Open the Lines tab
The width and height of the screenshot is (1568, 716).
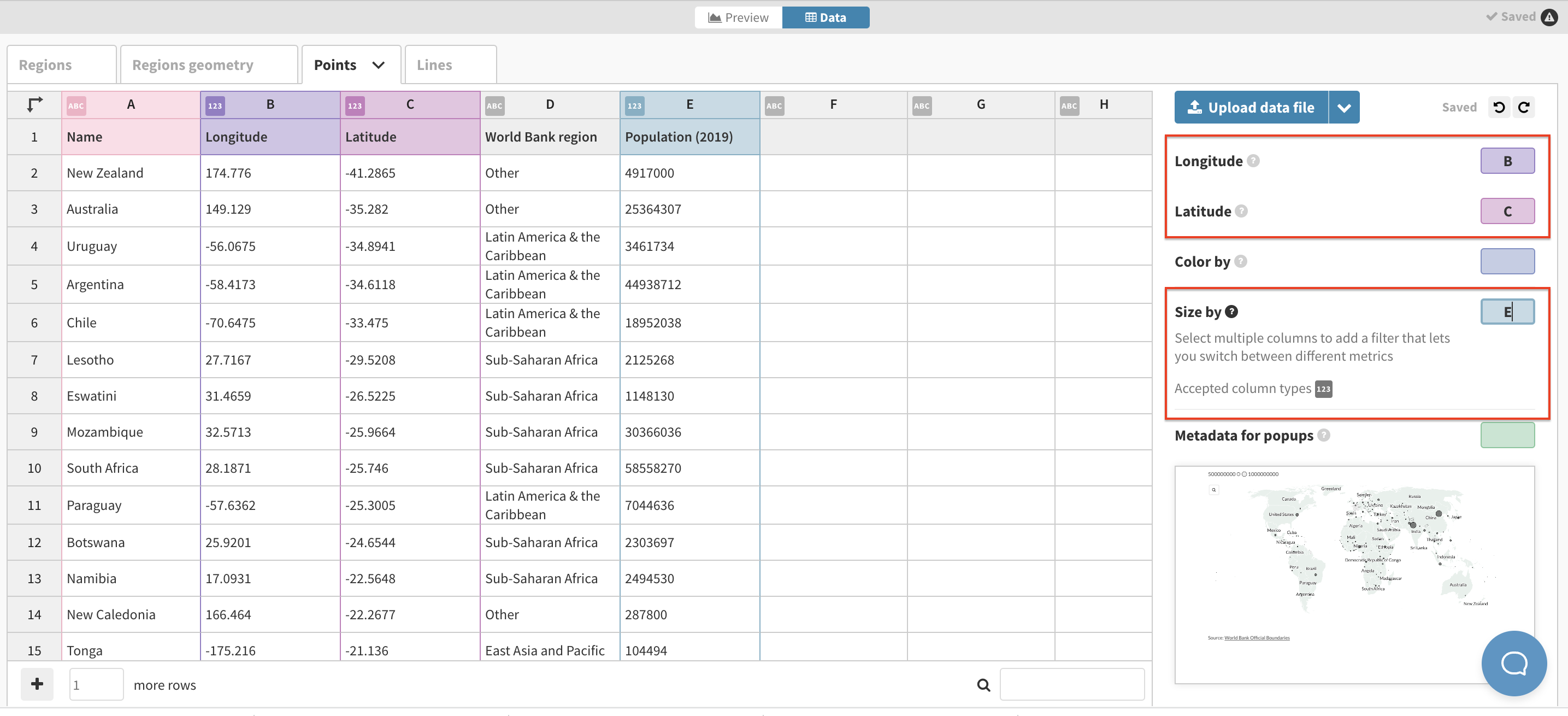point(434,64)
